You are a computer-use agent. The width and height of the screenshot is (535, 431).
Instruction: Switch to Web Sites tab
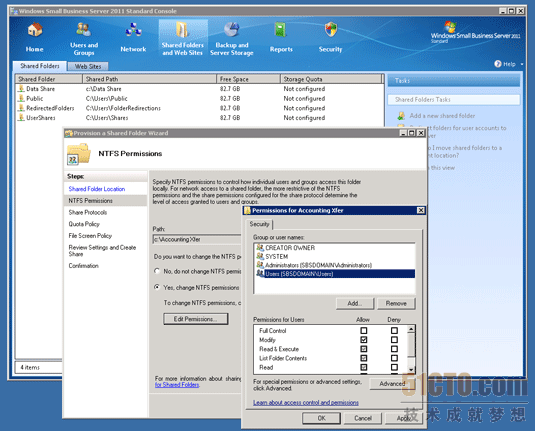point(88,66)
